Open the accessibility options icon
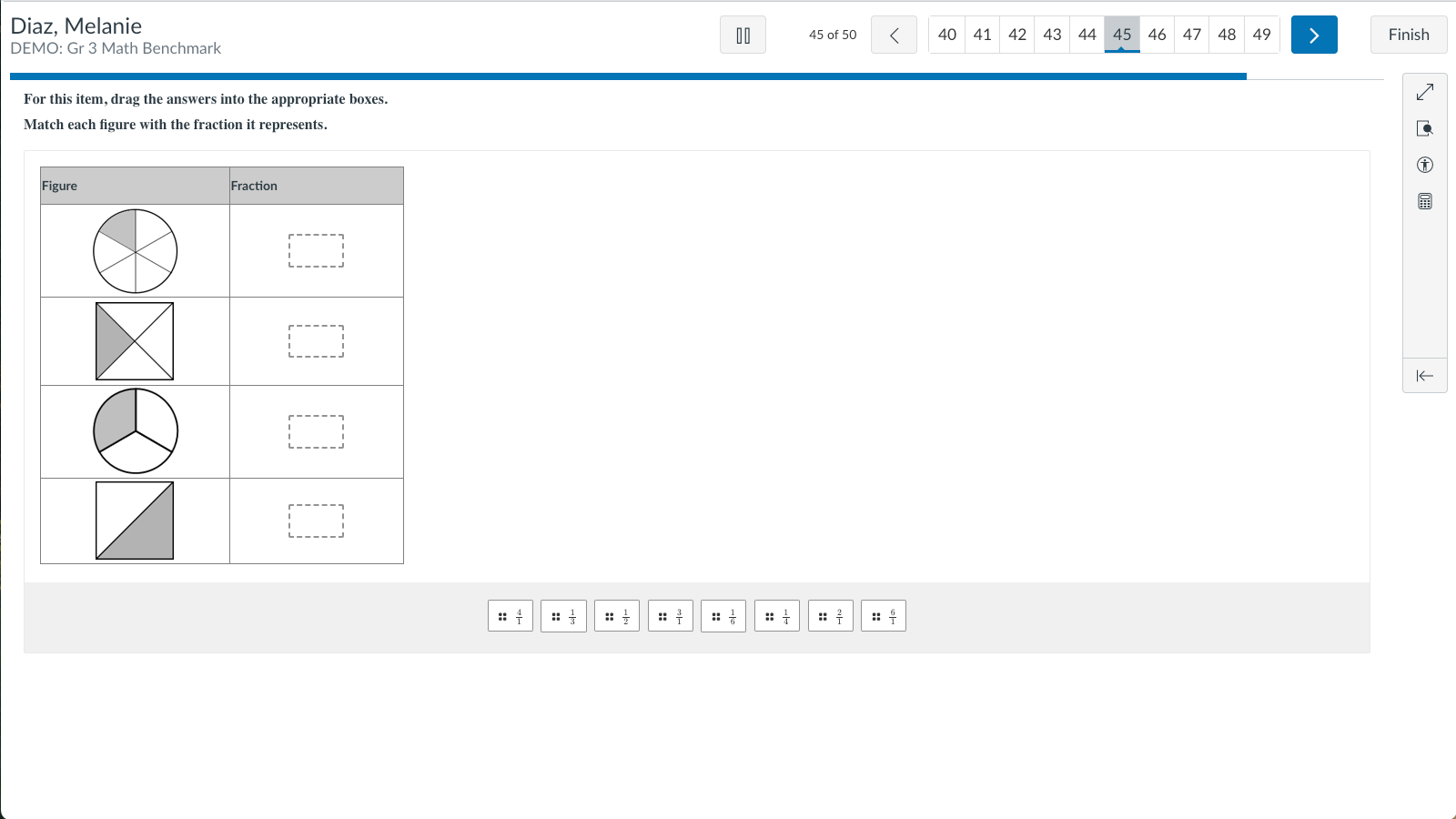Image resolution: width=1456 pixels, height=819 pixels. (1425, 165)
